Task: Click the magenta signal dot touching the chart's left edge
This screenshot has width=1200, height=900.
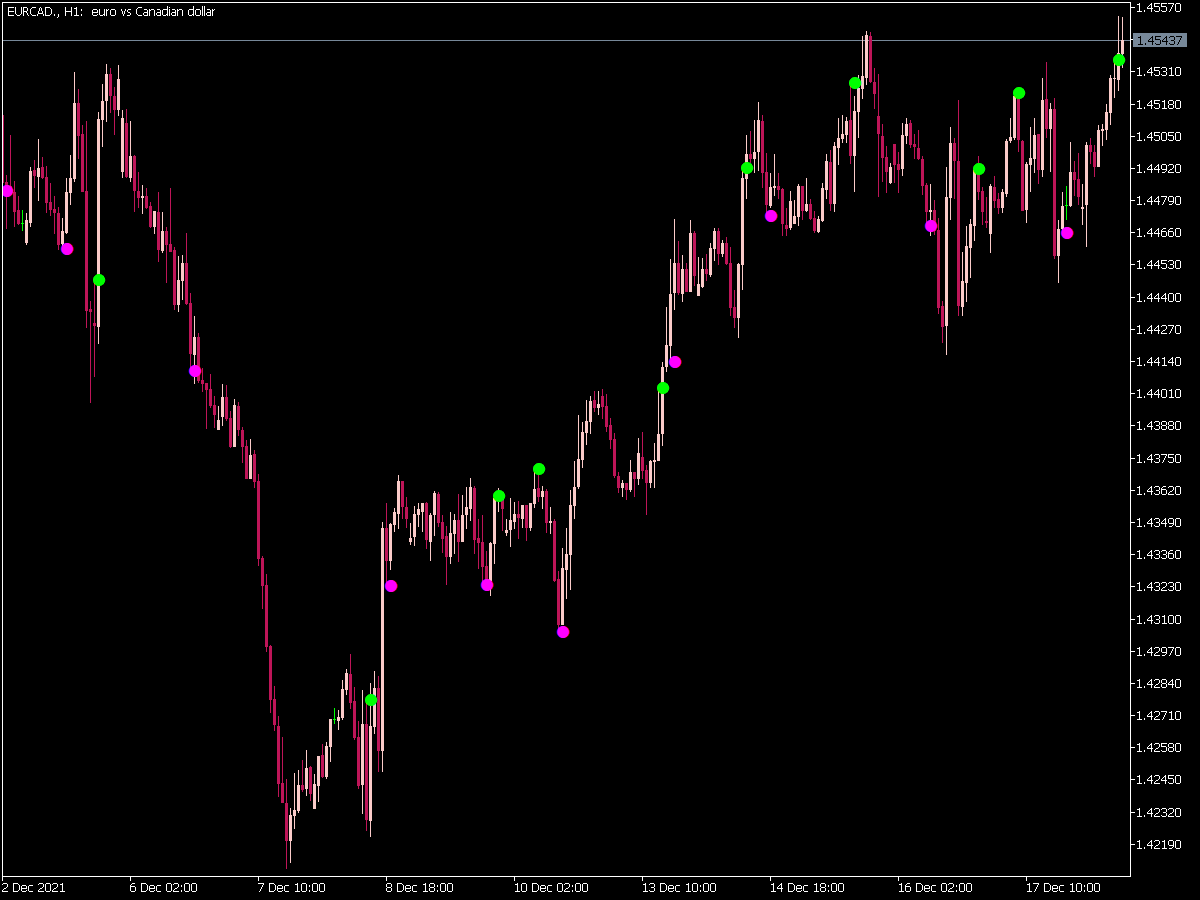Action: (x=7, y=190)
